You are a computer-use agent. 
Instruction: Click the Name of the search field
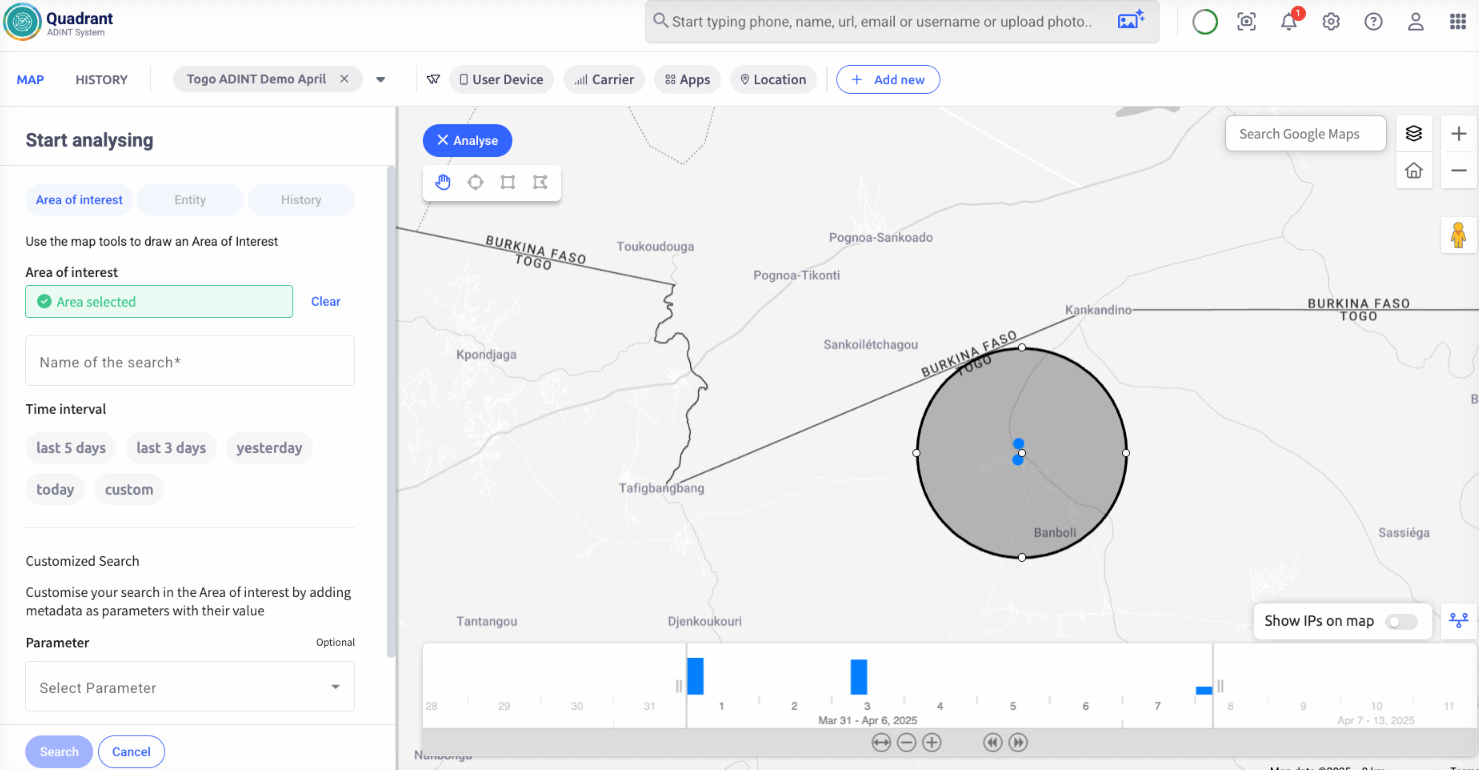coord(190,362)
